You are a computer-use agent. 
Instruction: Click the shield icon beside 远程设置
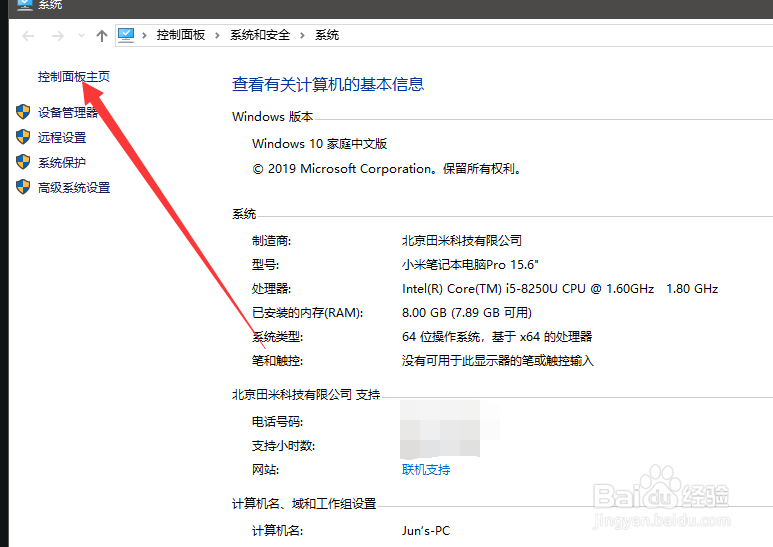pyautogui.click(x=23, y=137)
